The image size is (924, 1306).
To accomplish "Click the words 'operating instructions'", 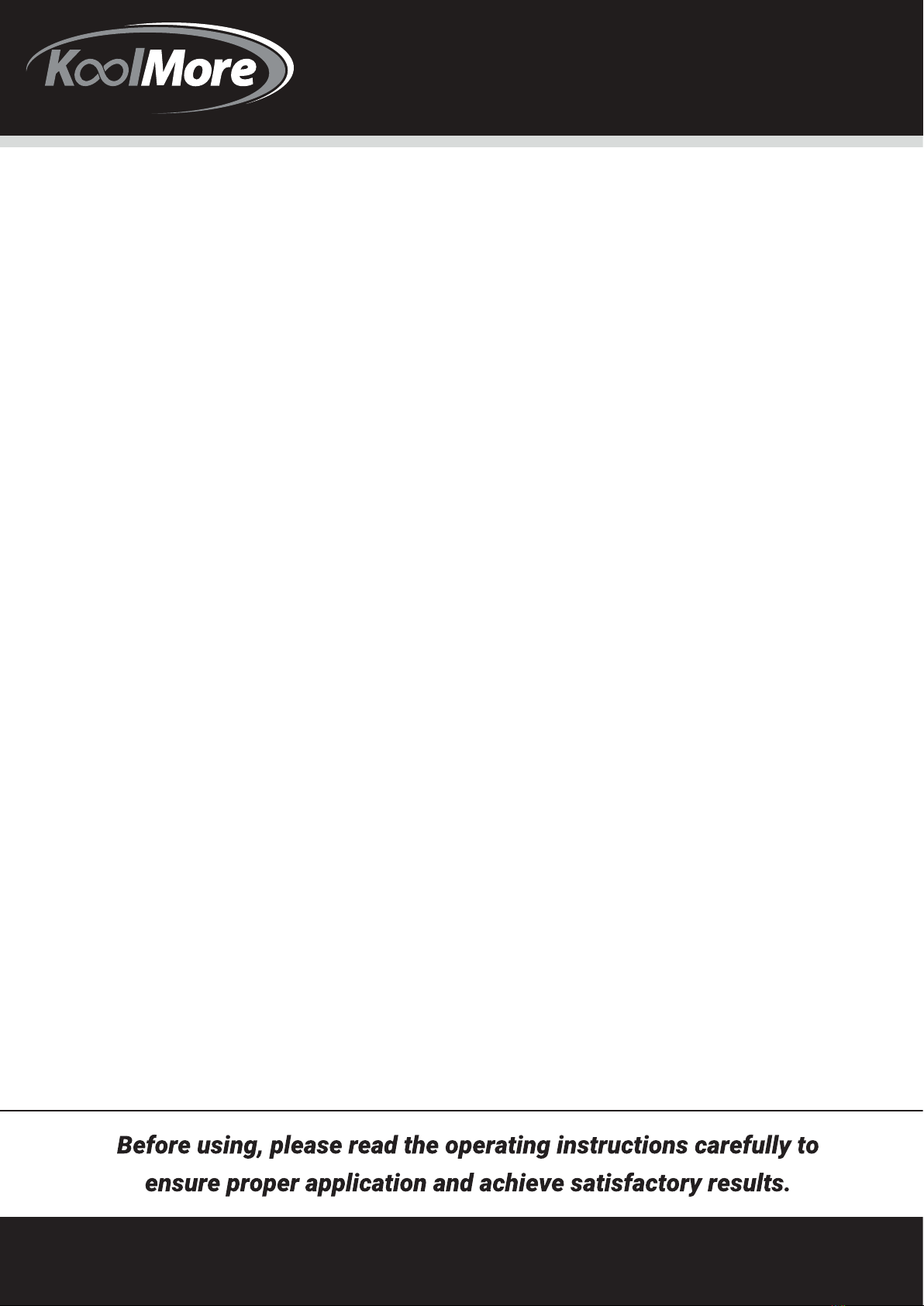I will coord(567,1146).
